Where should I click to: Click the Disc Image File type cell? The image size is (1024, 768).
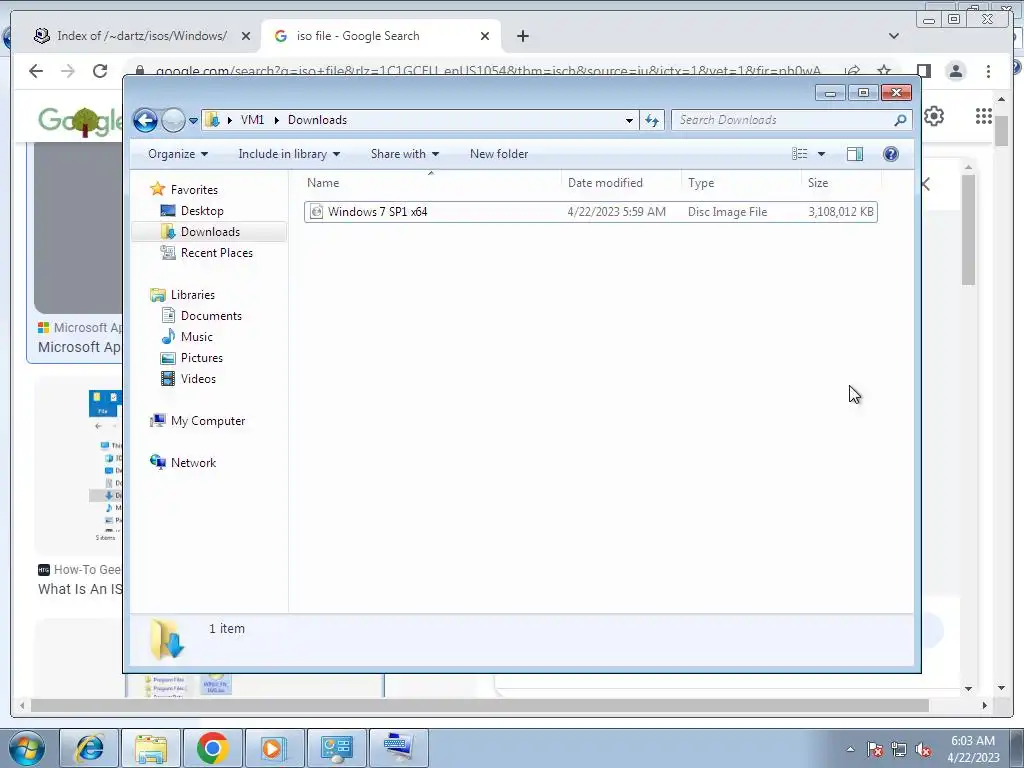point(728,212)
